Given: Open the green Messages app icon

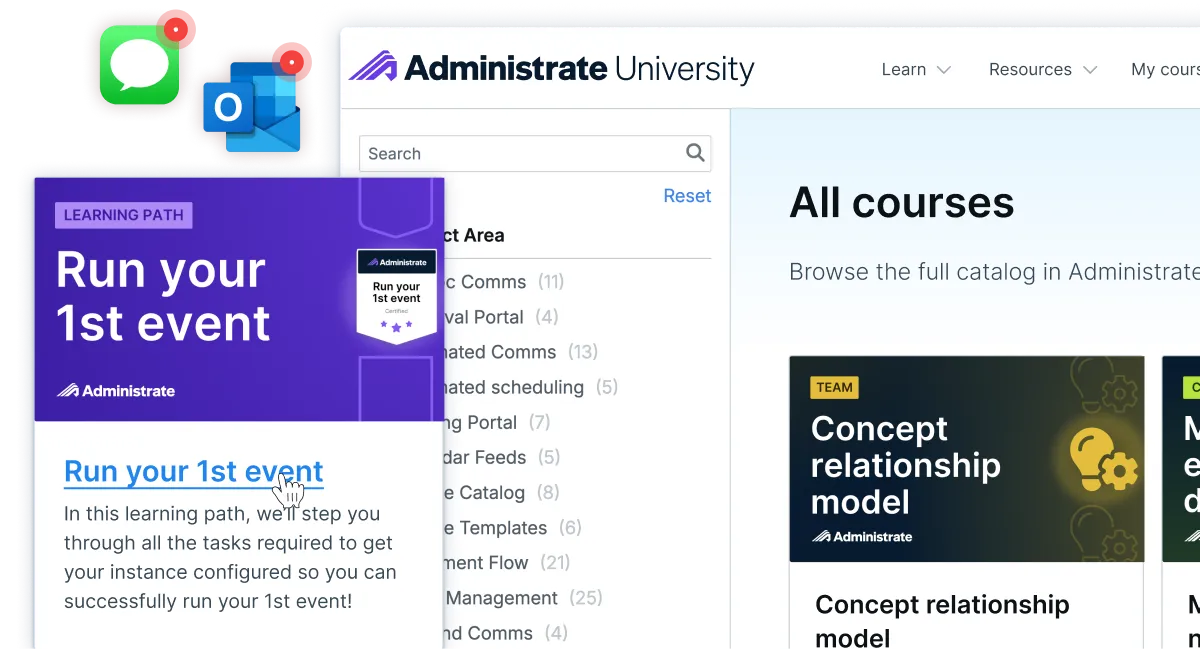Looking at the screenshot, I should pyautogui.click(x=139, y=64).
